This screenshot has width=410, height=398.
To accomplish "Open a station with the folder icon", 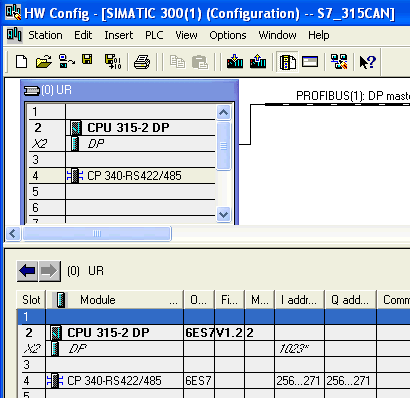I will point(44,62).
